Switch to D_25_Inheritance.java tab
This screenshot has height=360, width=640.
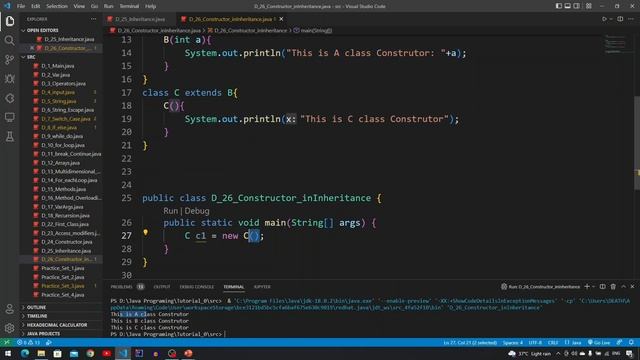click(x=140, y=19)
